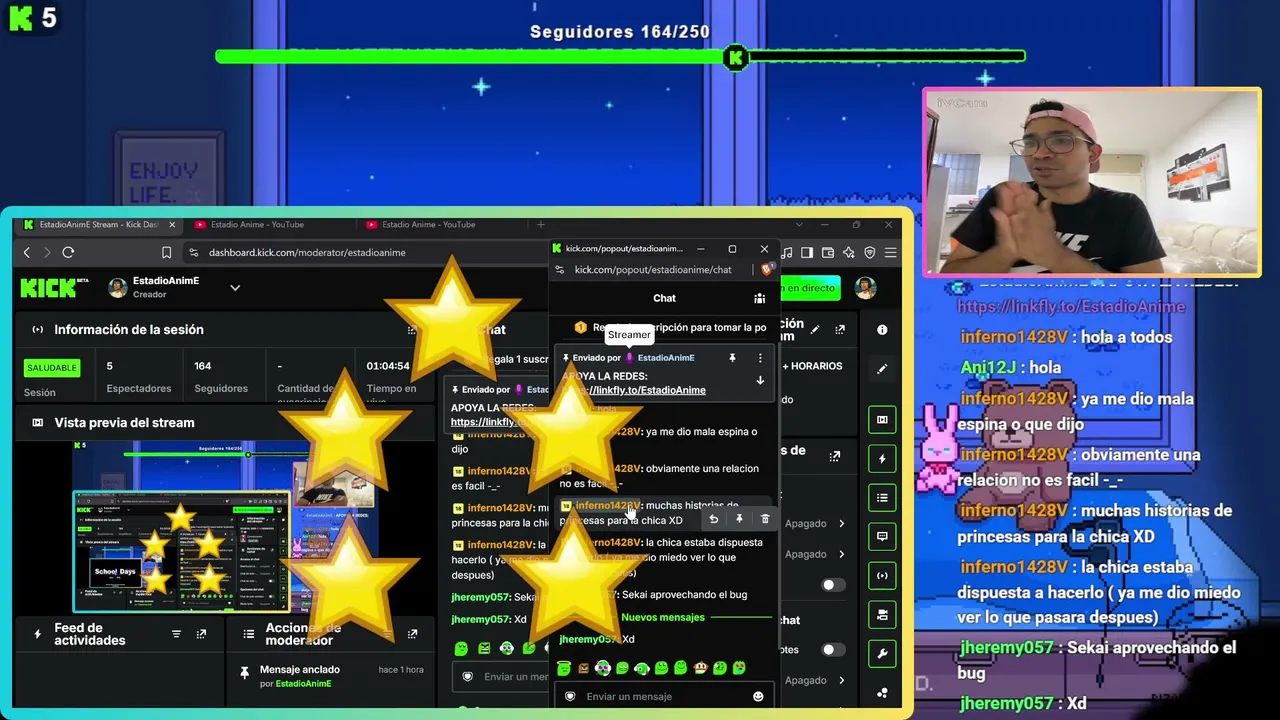1280x720 pixels.
Task: Click the popout chat address bar
Action: click(653, 270)
